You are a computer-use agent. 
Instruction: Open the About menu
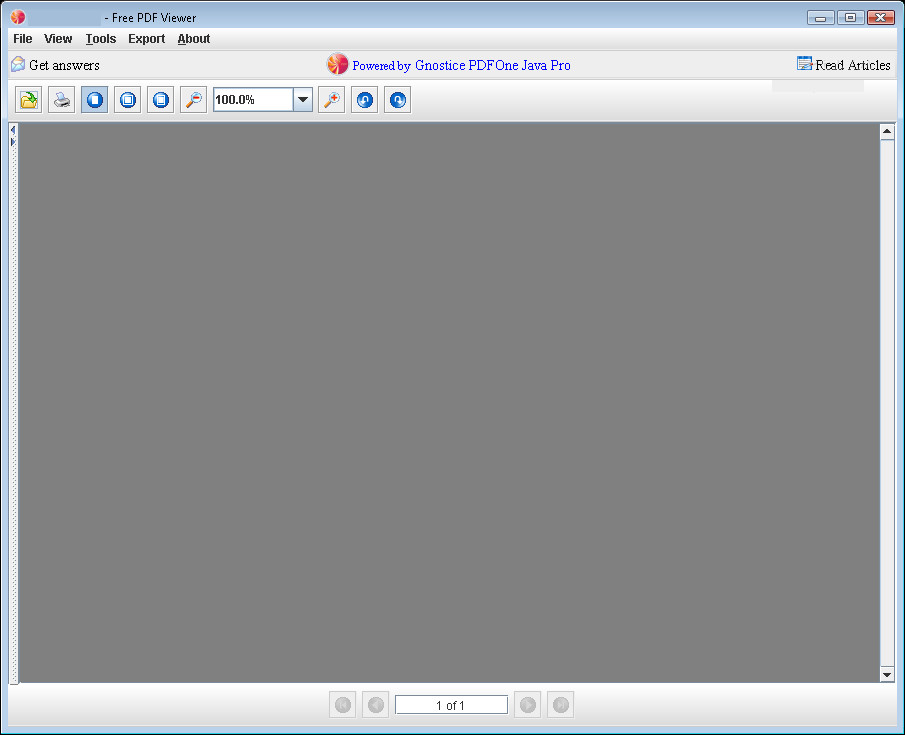193,39
